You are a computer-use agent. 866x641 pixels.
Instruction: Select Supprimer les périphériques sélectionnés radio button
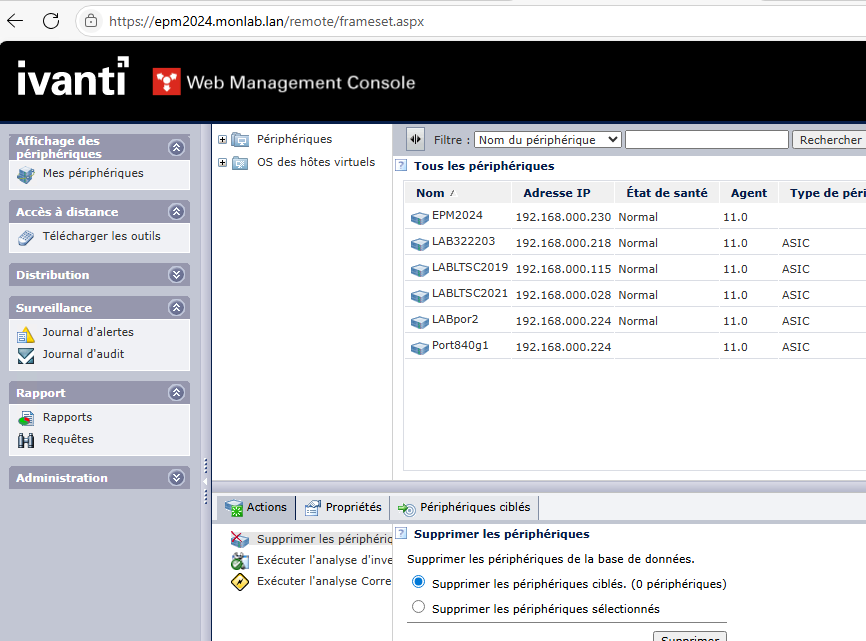click(x=418, y=608)
